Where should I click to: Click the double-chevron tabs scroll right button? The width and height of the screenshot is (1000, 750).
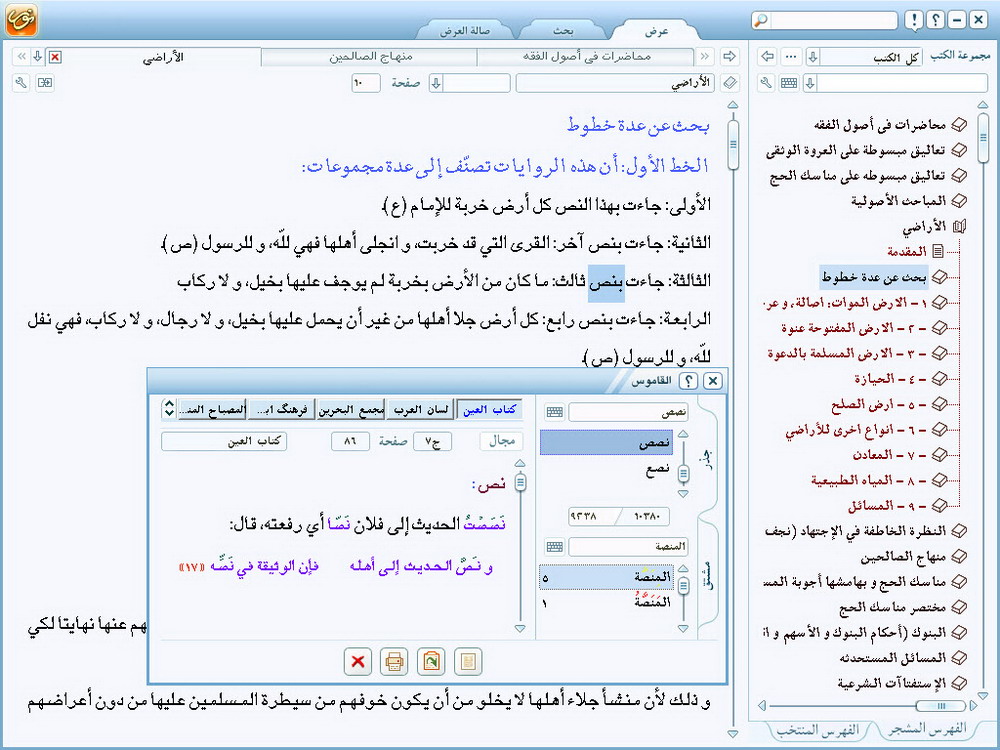point(704,57)
